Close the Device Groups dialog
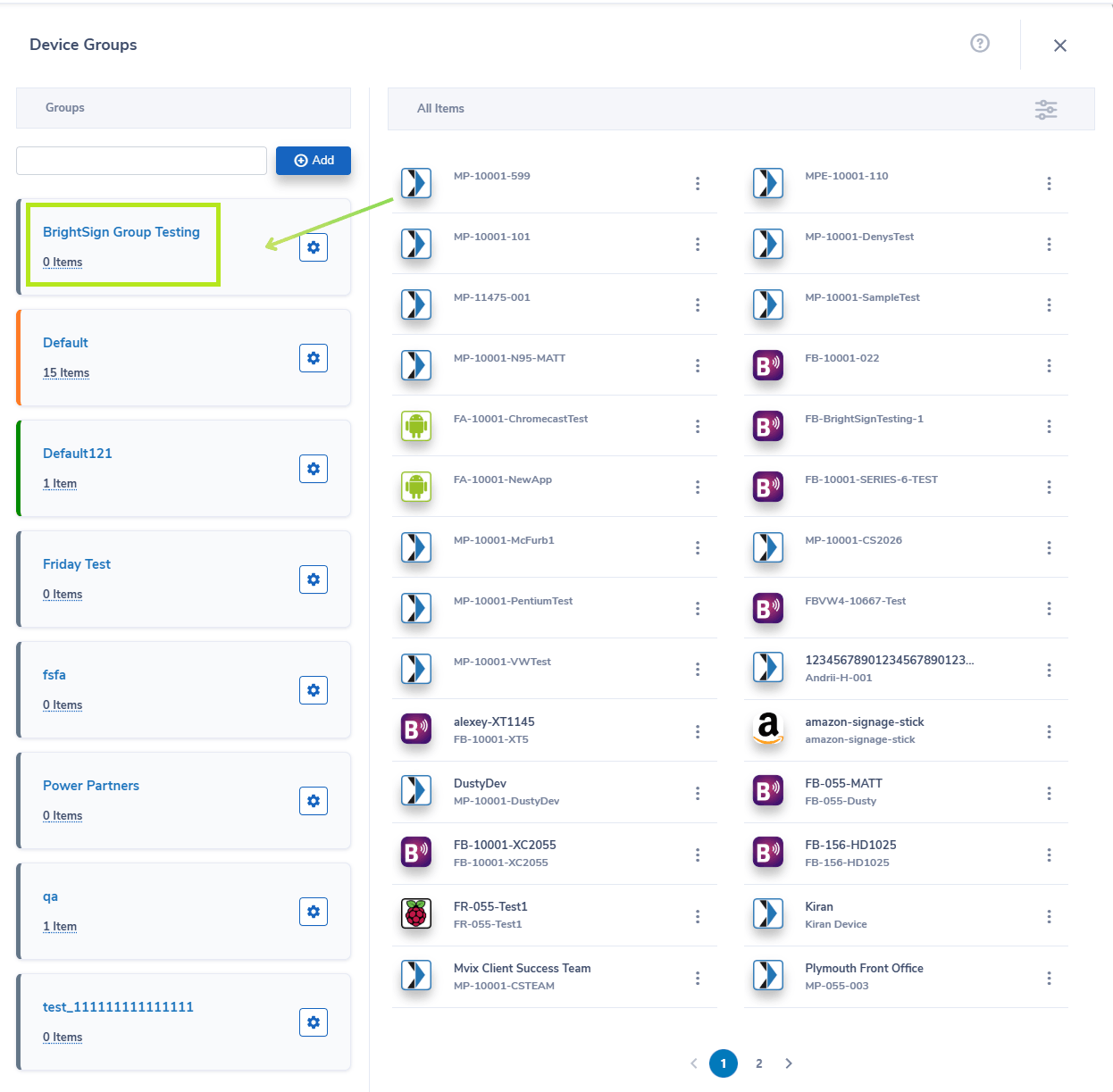The image size is (1113, 1092). click(x=1060, y=46)
